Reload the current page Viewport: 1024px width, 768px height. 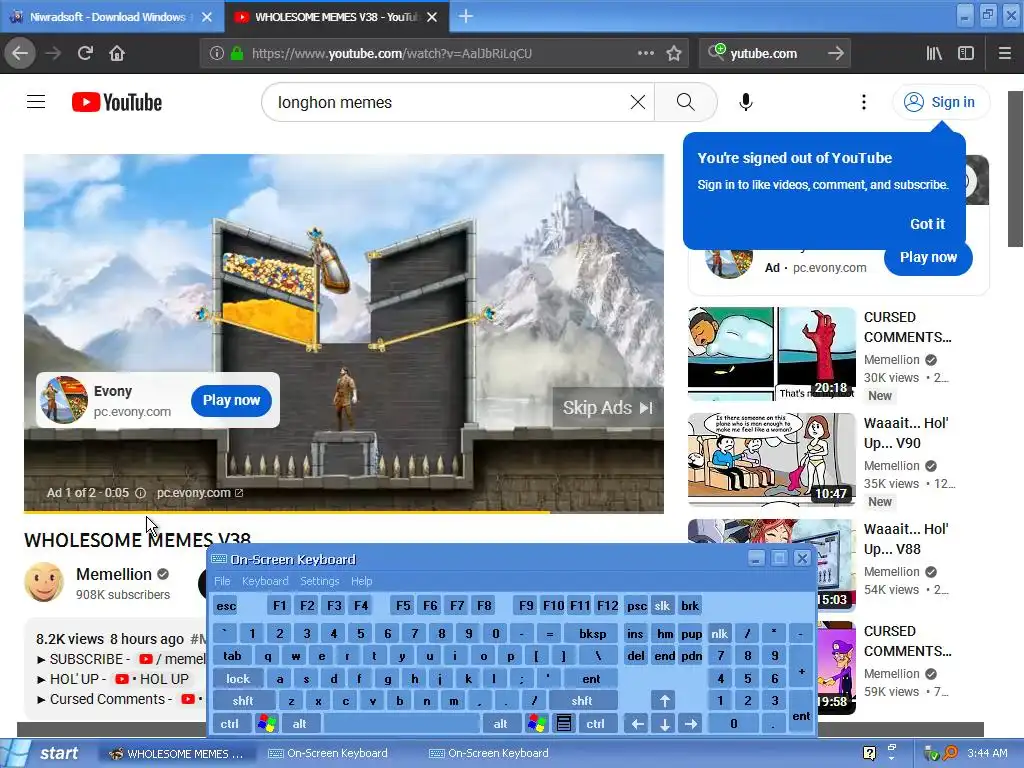pos(85,53)
